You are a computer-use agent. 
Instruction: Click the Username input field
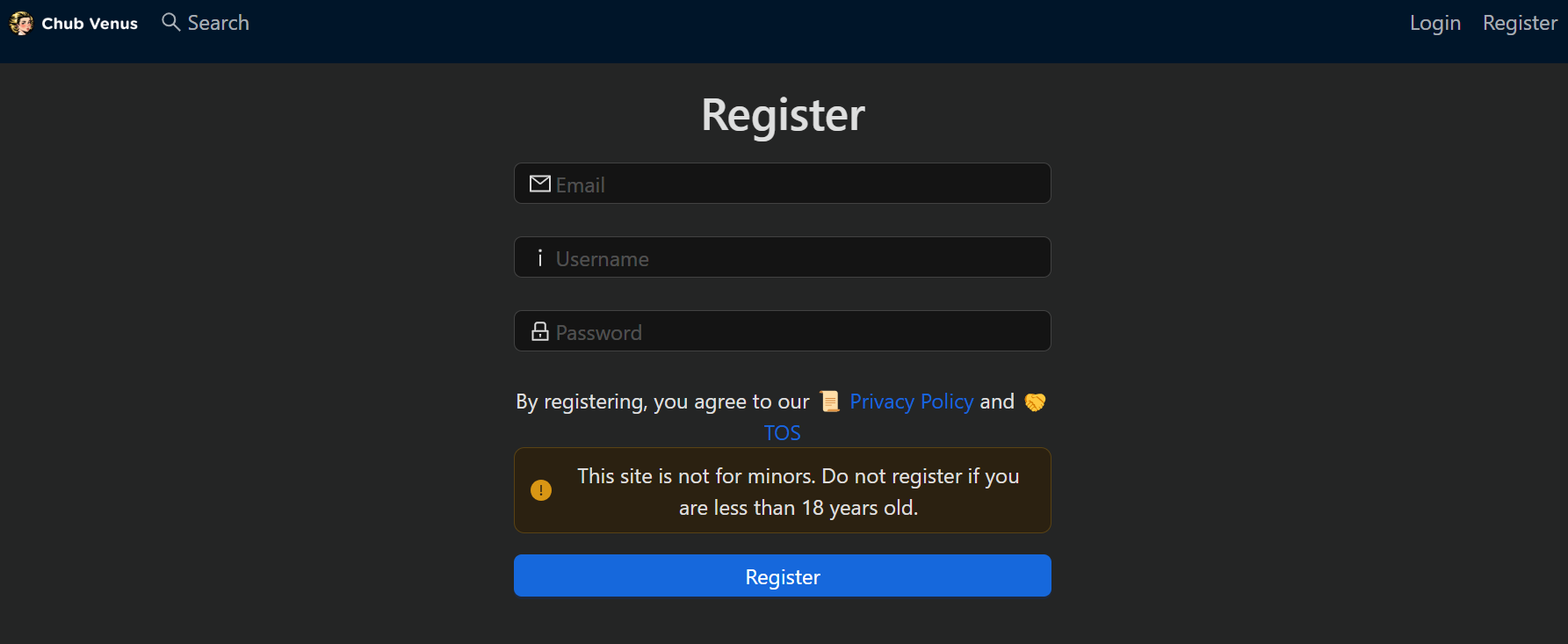(782, 257)
